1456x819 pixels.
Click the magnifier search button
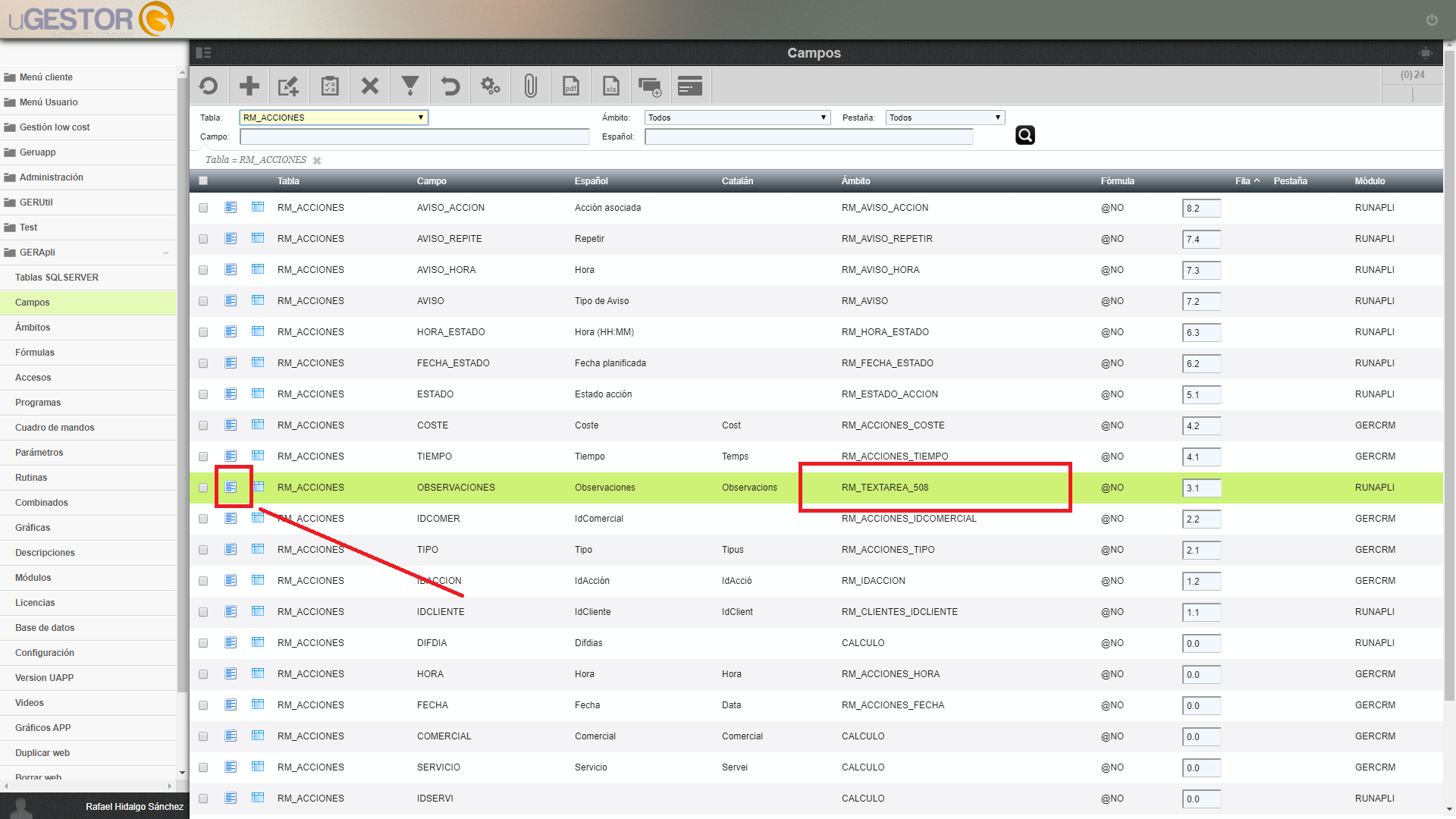point(1025,135)
